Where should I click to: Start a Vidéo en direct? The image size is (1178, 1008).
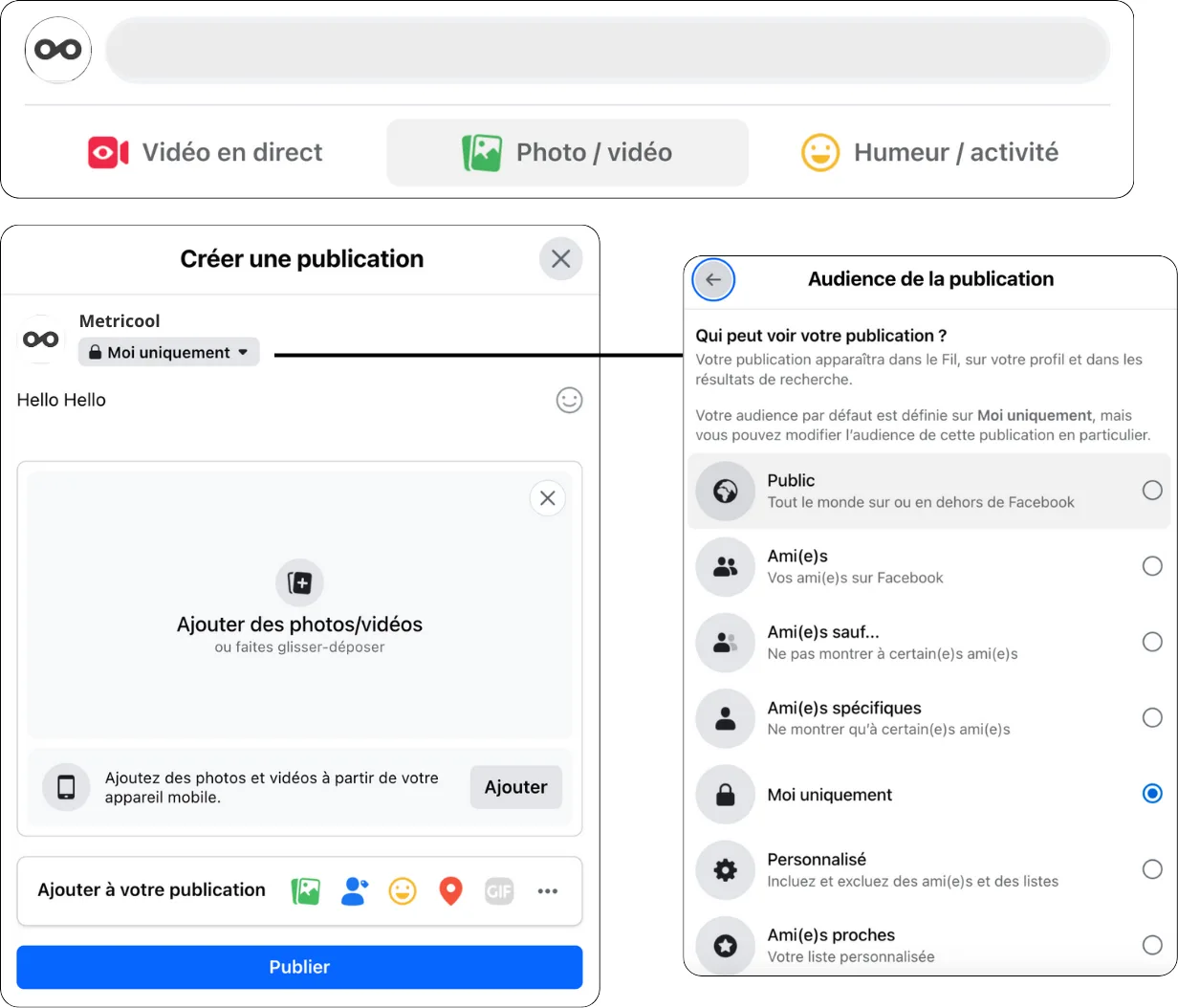[206, 153]
